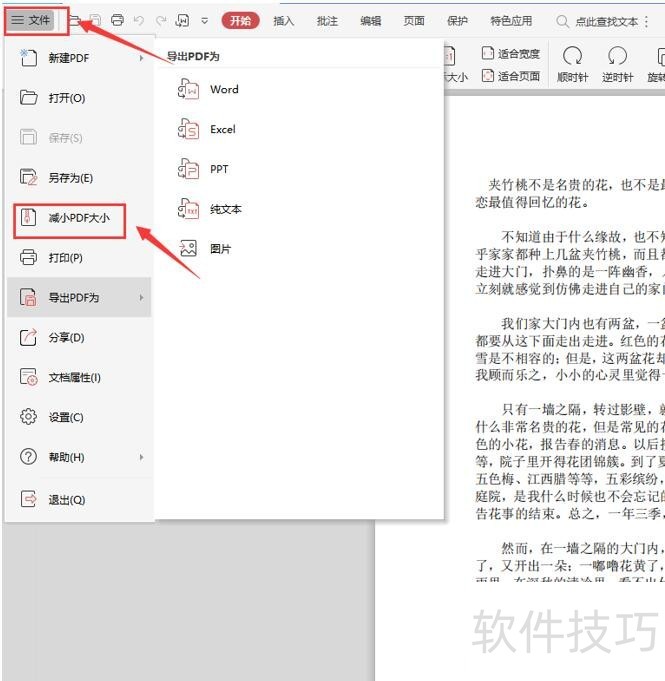Open 设置(C) menu entry

(x=79, y=417)
